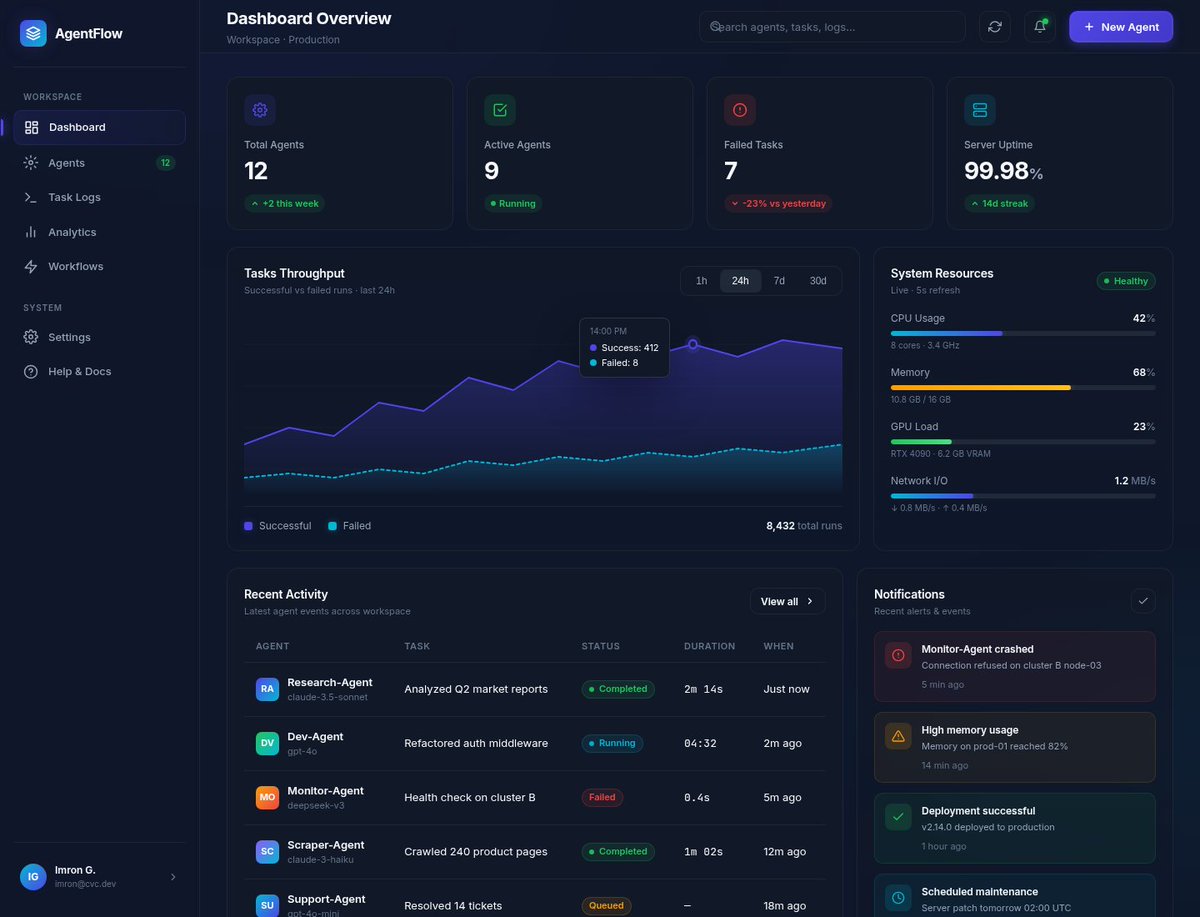Click the AgentFlow logo icon
The height and width of the screenshot is (917, 1200).
click(33, 33)
